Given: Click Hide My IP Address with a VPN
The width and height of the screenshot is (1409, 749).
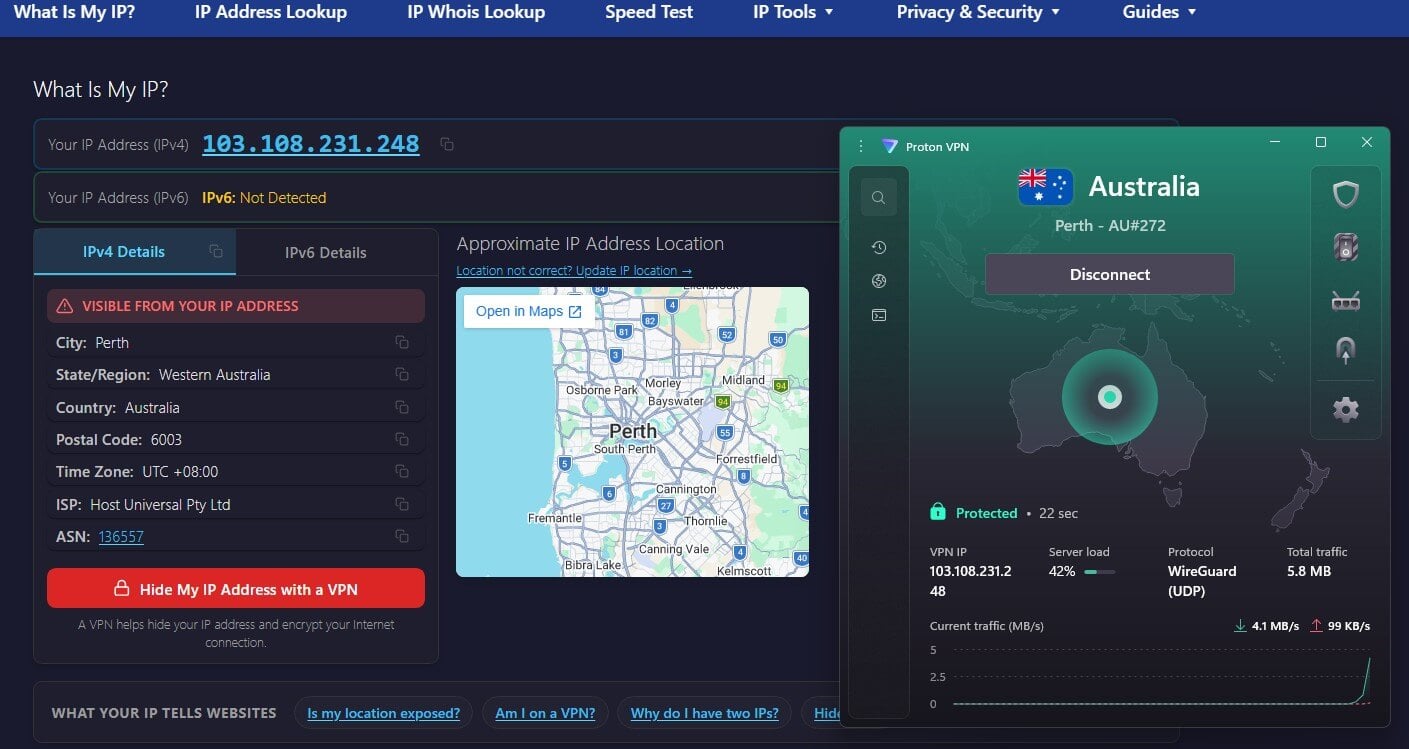Looking at the screenshot, I should pyautogui.click(x=236, y=589).
